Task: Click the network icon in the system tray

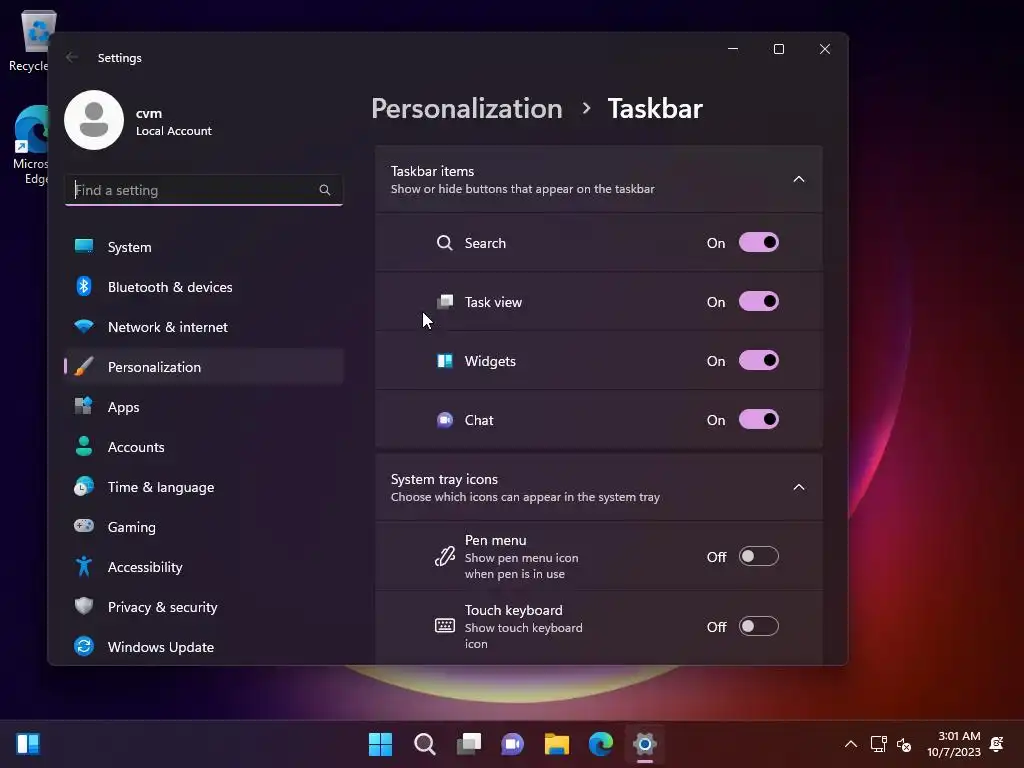Action: coord(878,744)
